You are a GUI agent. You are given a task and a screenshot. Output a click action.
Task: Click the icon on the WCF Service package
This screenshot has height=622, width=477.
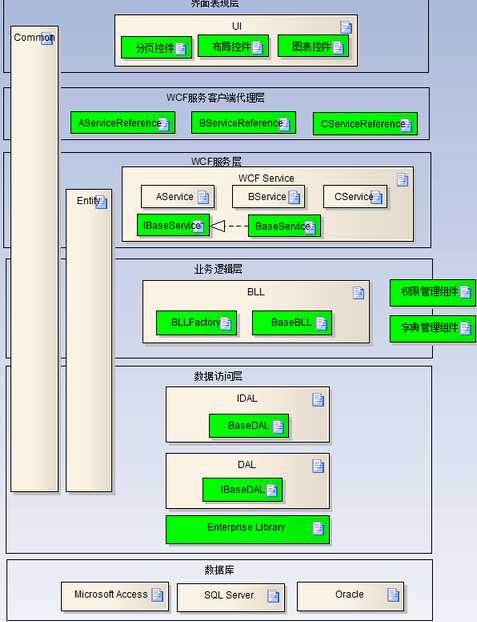click(x=402, y=180)
